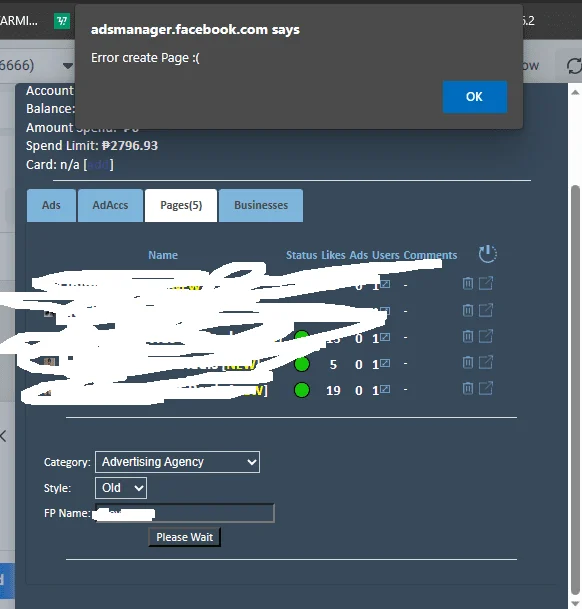Edit users for the 5-likes page

[385, 363]
